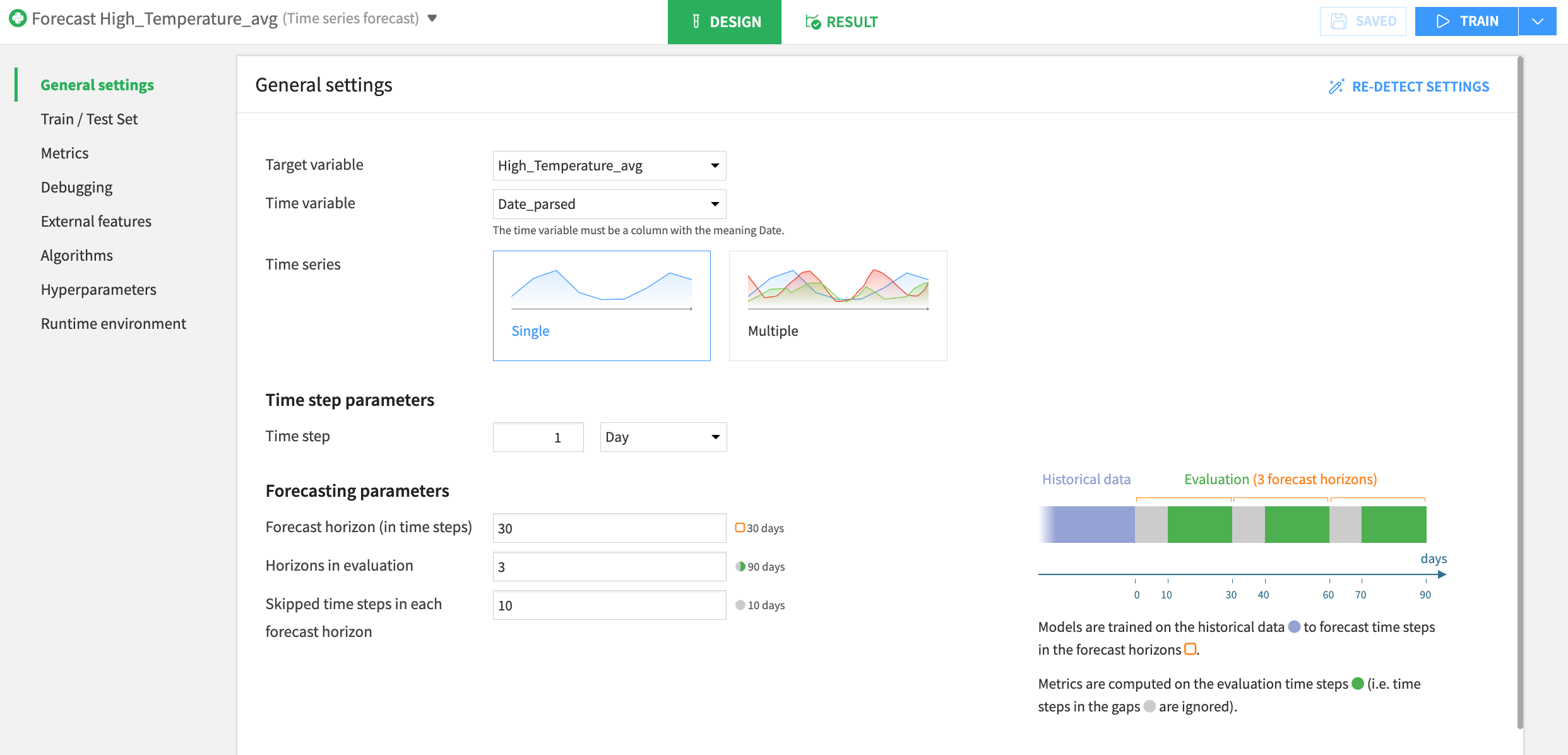Image resolution: width=1568 pixels, height=755 pixels.
Task: Click the Save disk icon
Action: (x=1338, y=21)
